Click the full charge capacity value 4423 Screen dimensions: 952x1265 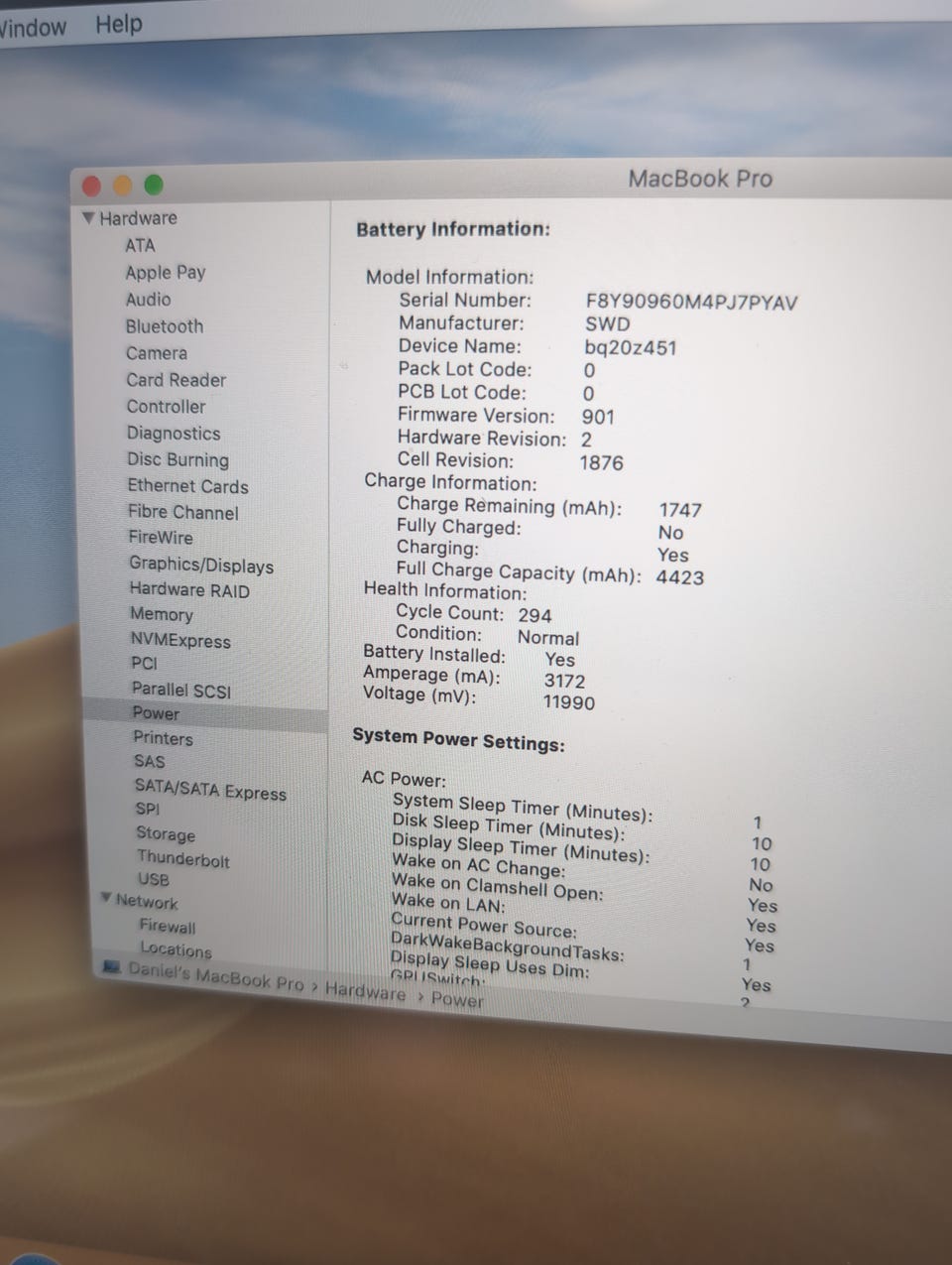(x=679, y=577)
